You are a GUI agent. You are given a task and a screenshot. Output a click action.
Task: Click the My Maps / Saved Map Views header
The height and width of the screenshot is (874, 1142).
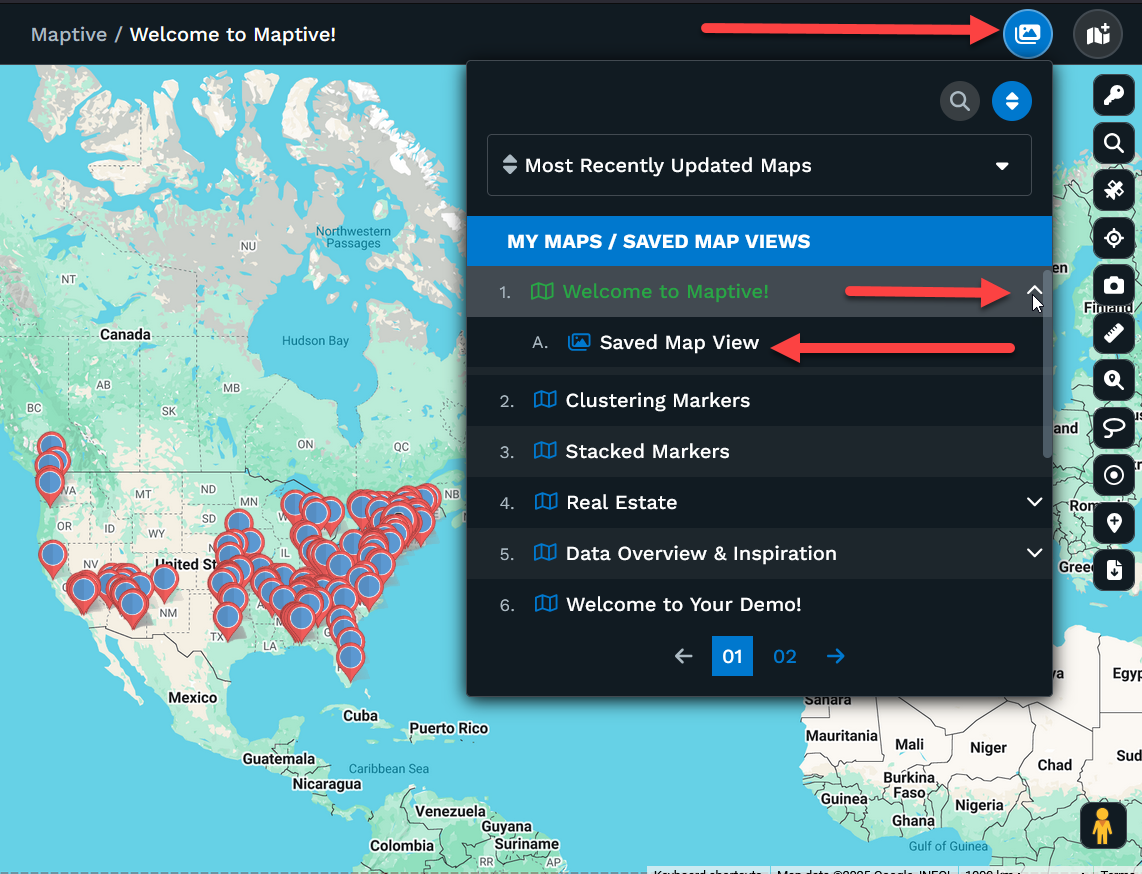point(759,241)
